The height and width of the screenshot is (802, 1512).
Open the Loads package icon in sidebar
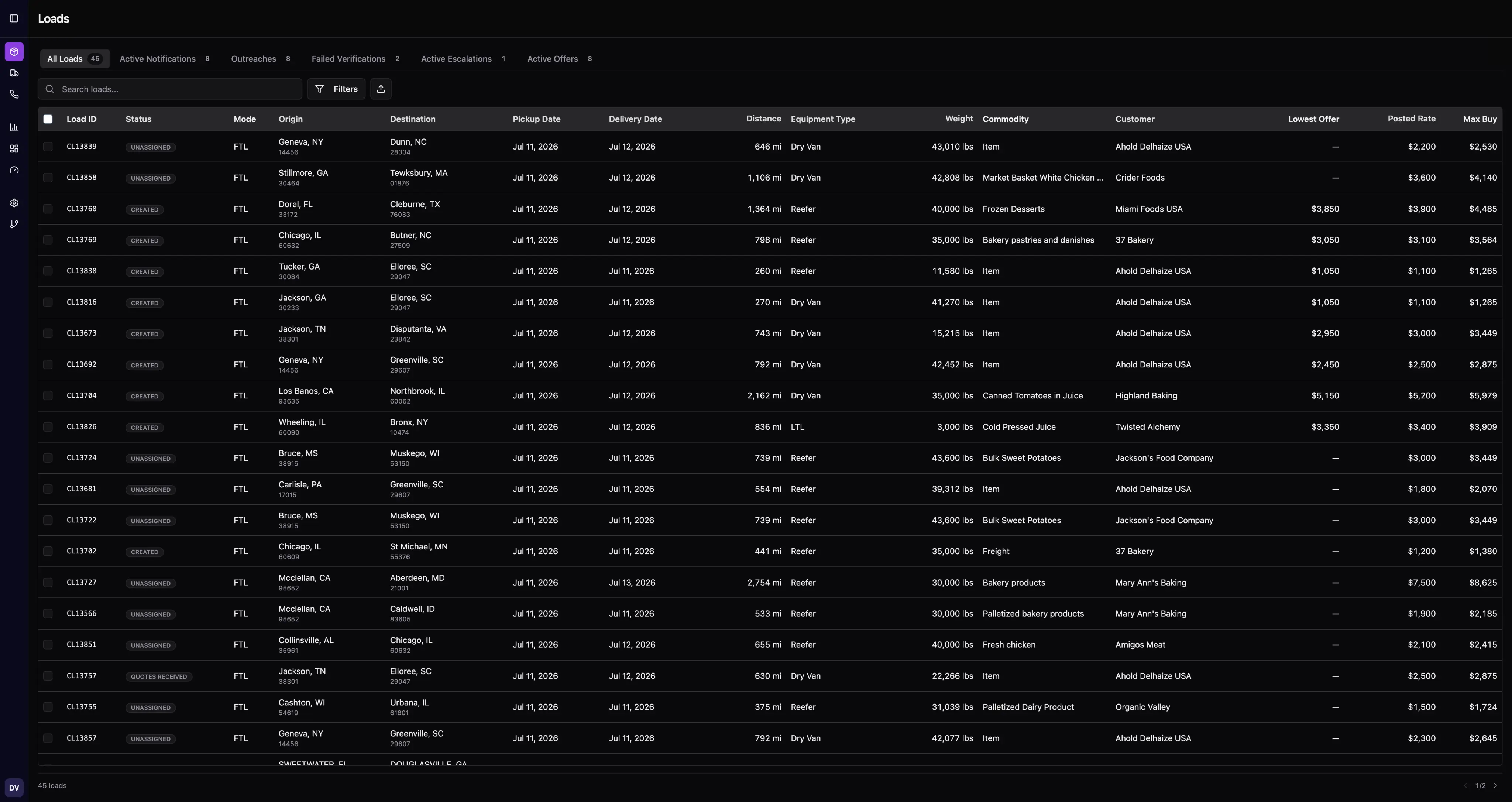pyautogui.click(x=14, y=52)
